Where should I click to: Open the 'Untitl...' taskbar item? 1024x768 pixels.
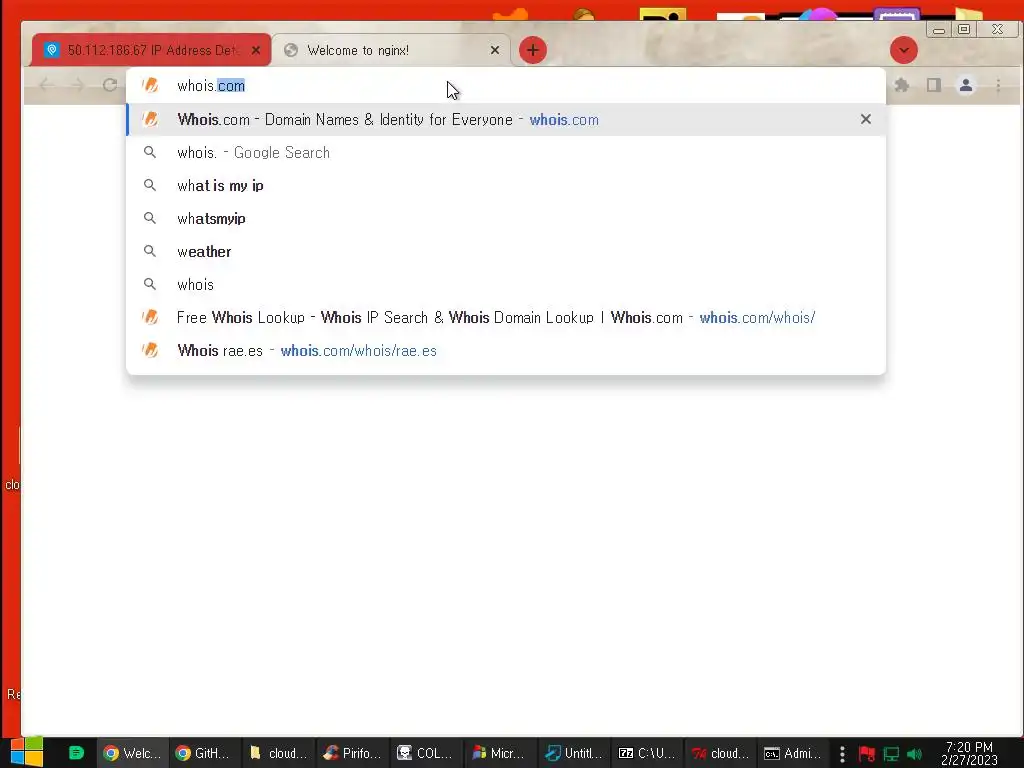point(574,753)
